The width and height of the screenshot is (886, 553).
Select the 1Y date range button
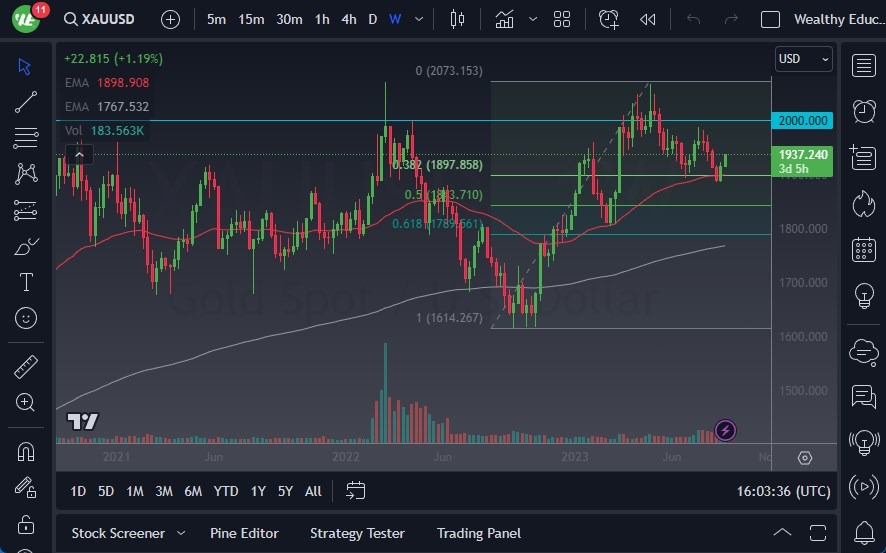[x=258, y=491]
